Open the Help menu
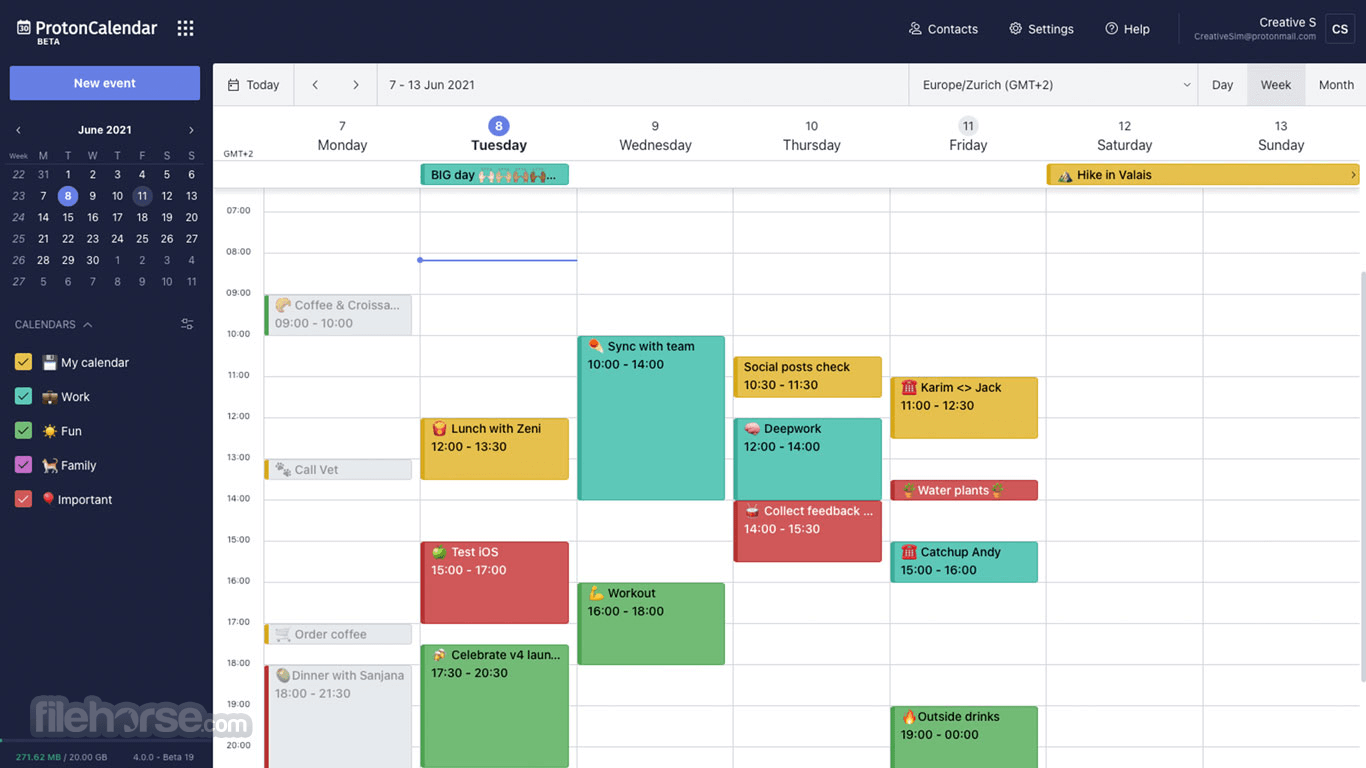This screenshot has height=768, width=1366. tap(1127, 29)
